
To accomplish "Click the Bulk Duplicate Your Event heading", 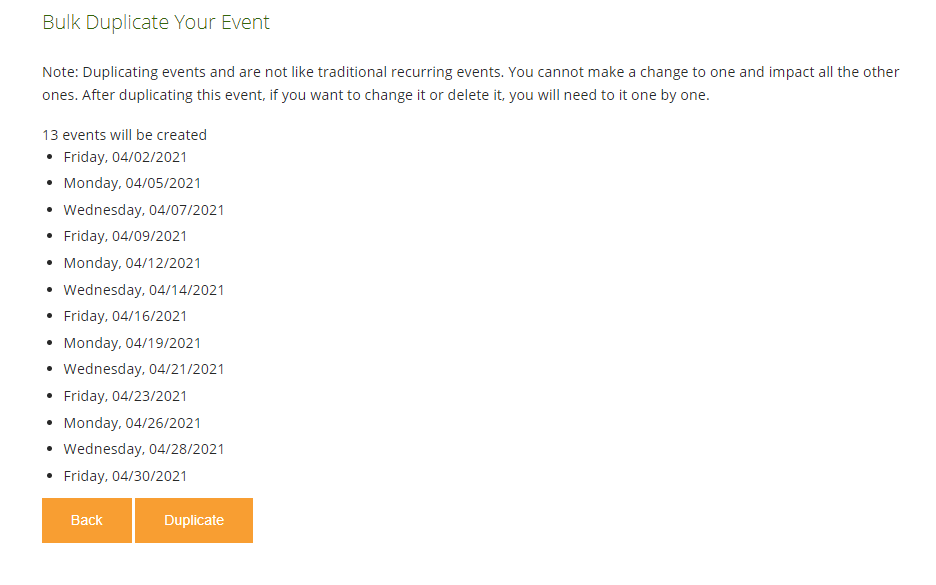I will pyautogui.click(x=156, y=22).
